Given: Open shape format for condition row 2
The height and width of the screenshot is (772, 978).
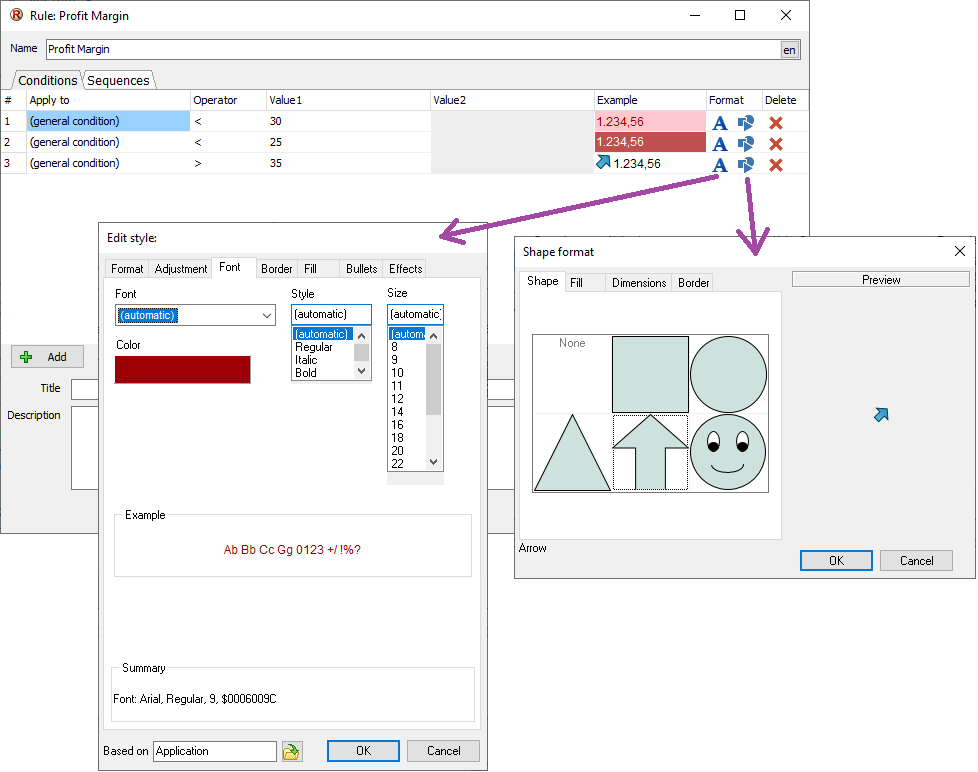Looking at the screenshot, I should (x=746, y=144).
